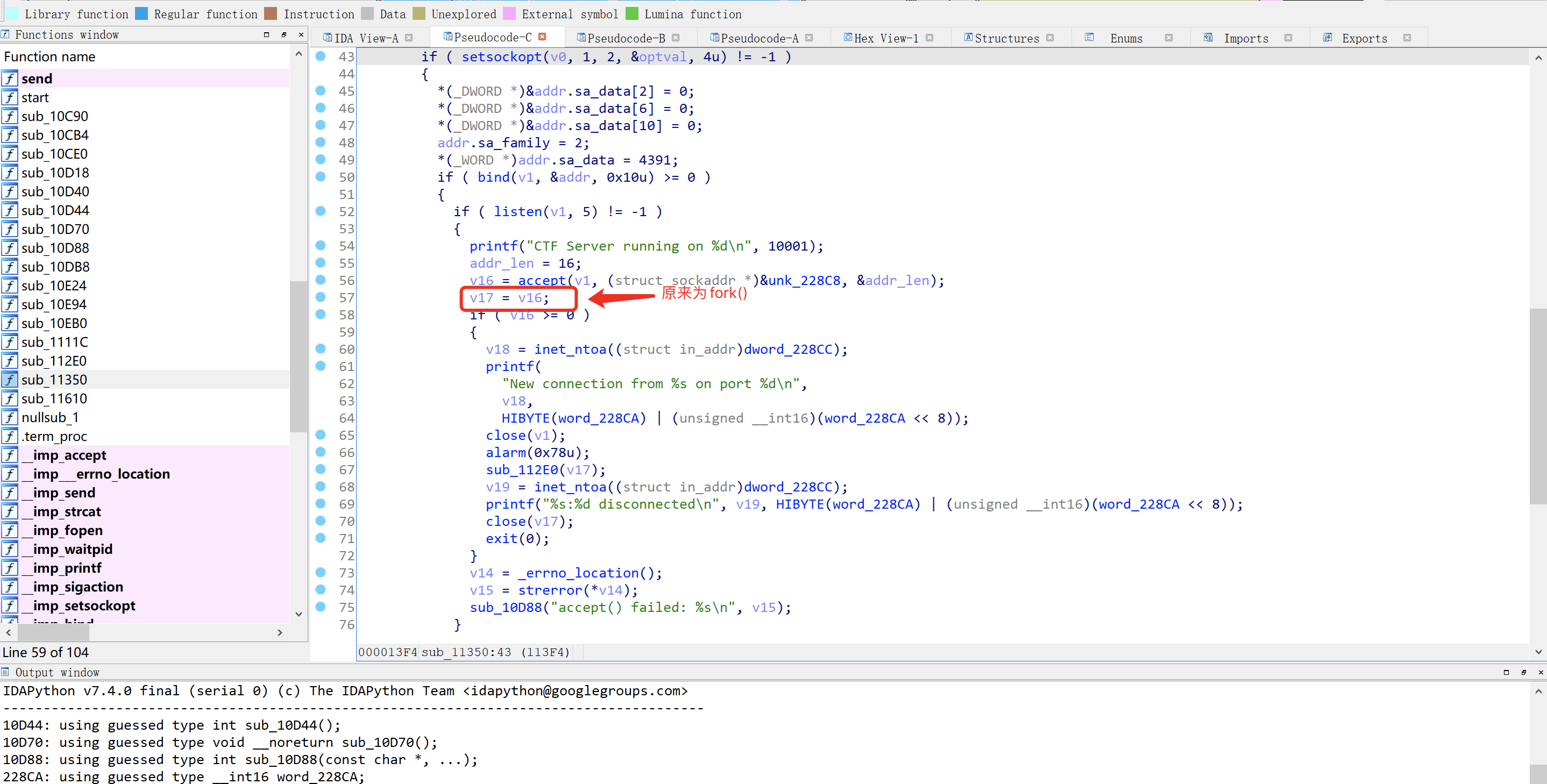Select __imp_setsockopt import entry

pos(145,605)
